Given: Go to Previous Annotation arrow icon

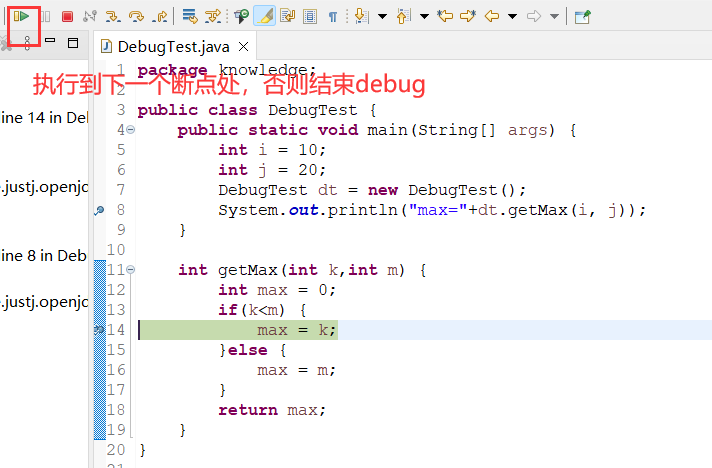Looking at the screenshot, I should pos(404,17).
